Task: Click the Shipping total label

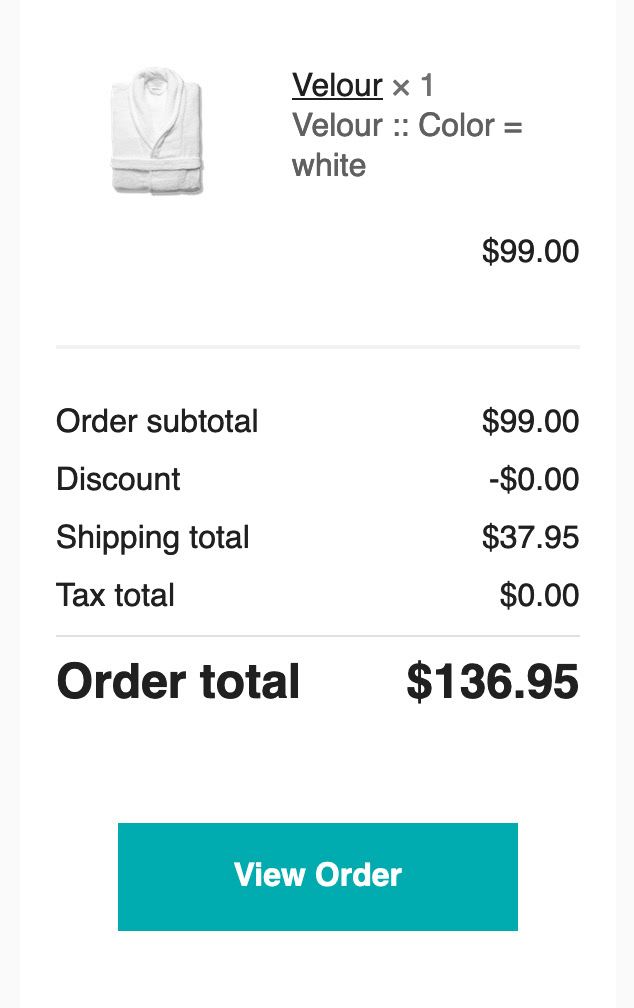Action: (153, 538)
